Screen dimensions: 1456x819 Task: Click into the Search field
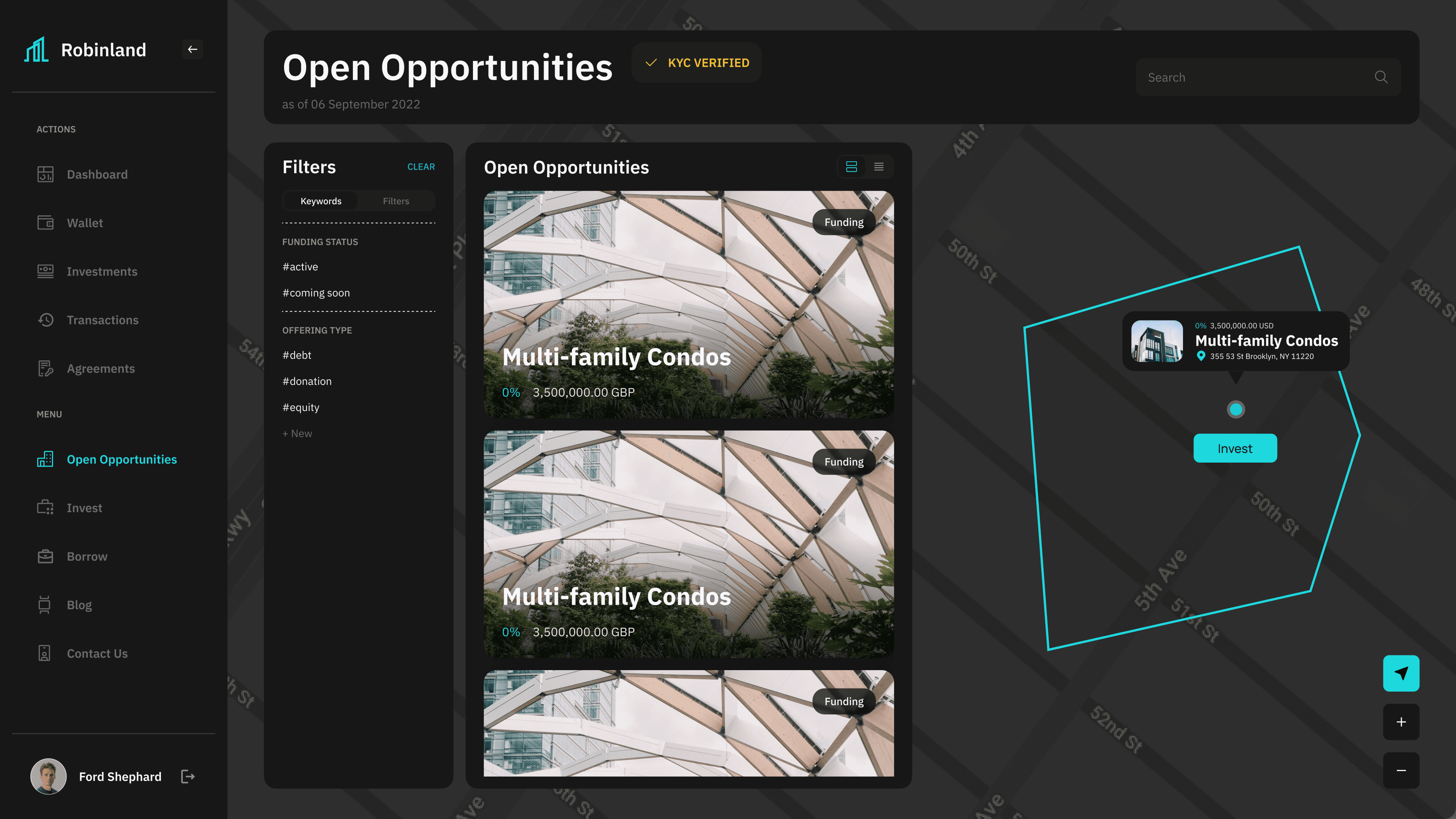1244,77
